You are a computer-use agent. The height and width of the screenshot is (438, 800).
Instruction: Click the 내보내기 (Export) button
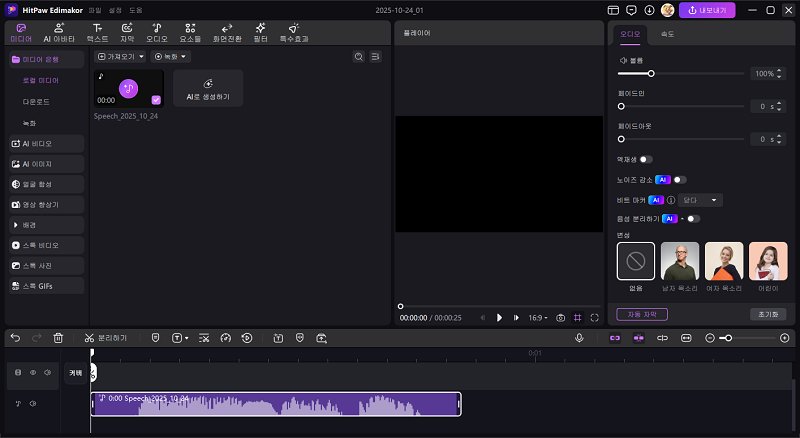(x=707, y=10)
